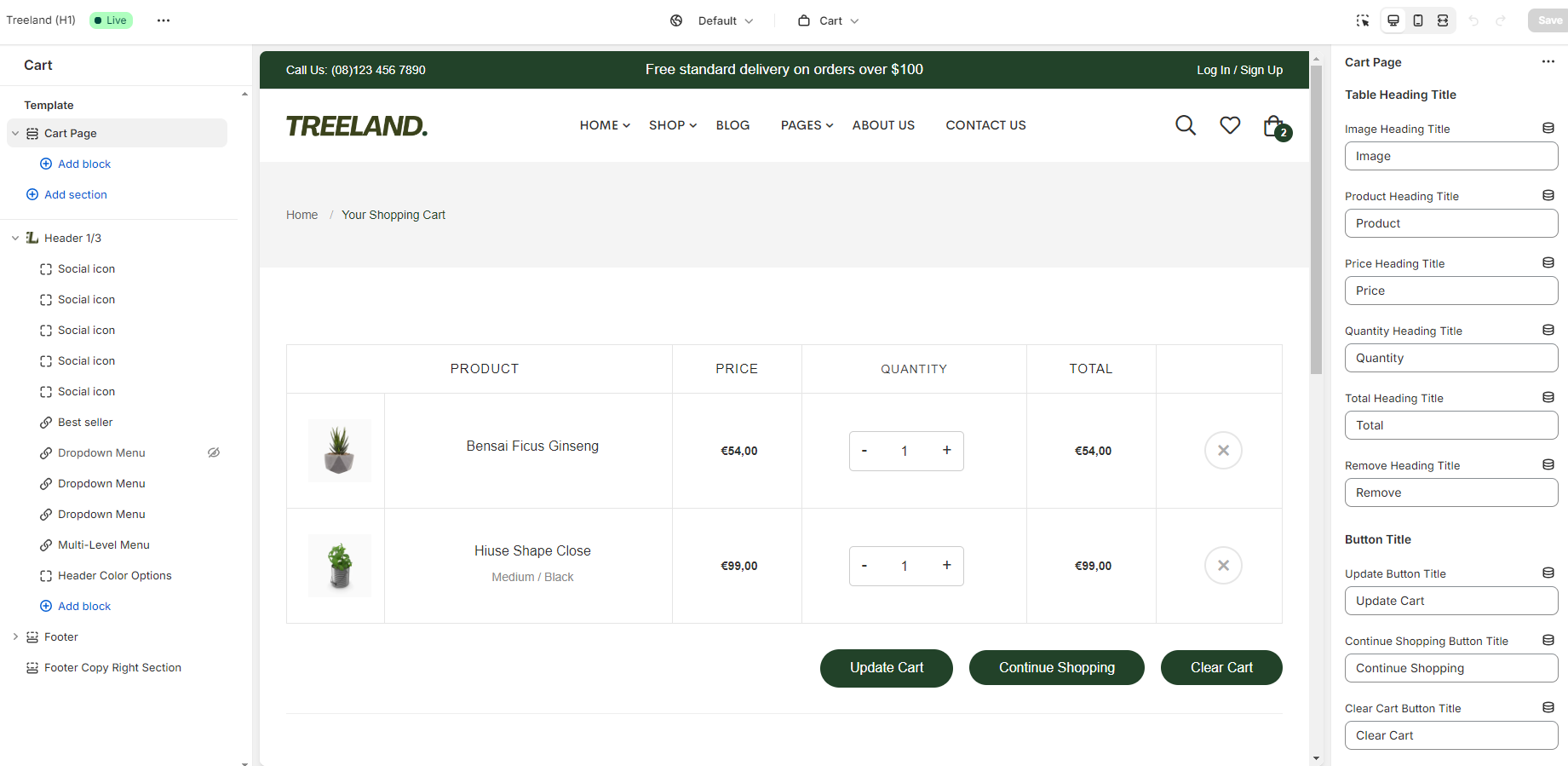This screenshot has height=766, width=1568.
Task: Open the HOME navigation dropdown
Action: (x=605, y=125)
